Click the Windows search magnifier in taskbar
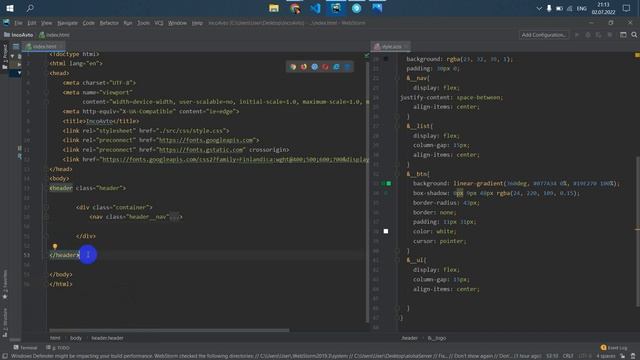Screen dimensions: 640x360 pos(30,8)
